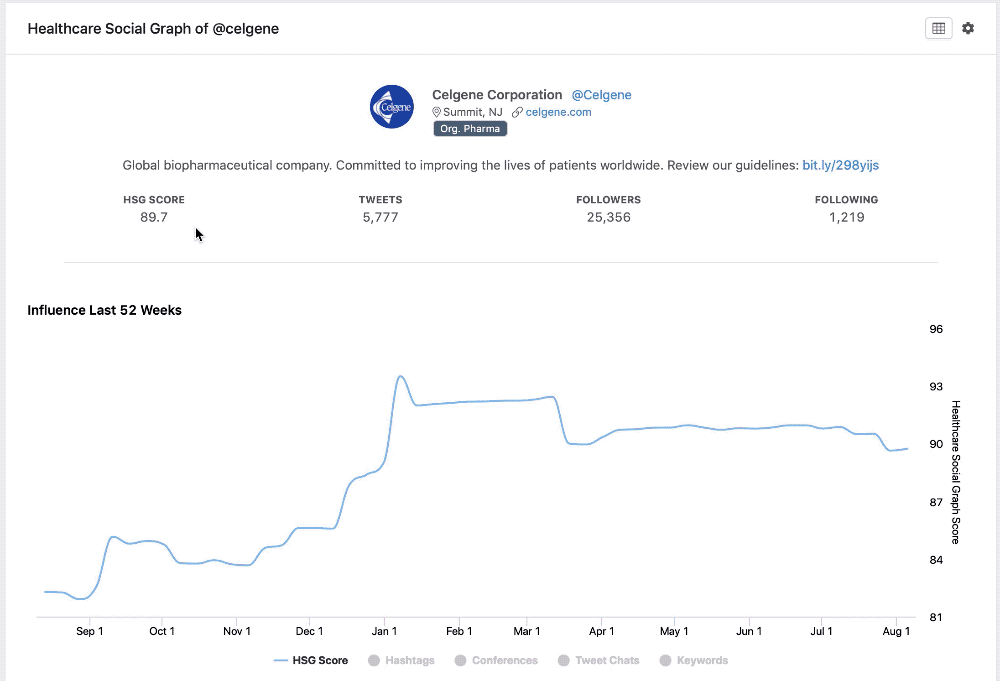Image resolution: width=1000 pixels, height=681 pixels.
Task: Open the bit.ly/298yijs guidelines link
Action: (x=841, y=165)
